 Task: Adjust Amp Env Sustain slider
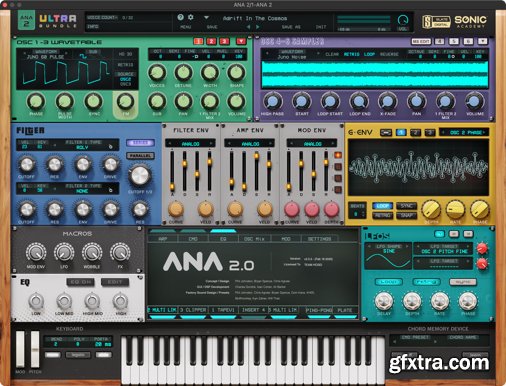pyautogui.click(x=256, y=155)
